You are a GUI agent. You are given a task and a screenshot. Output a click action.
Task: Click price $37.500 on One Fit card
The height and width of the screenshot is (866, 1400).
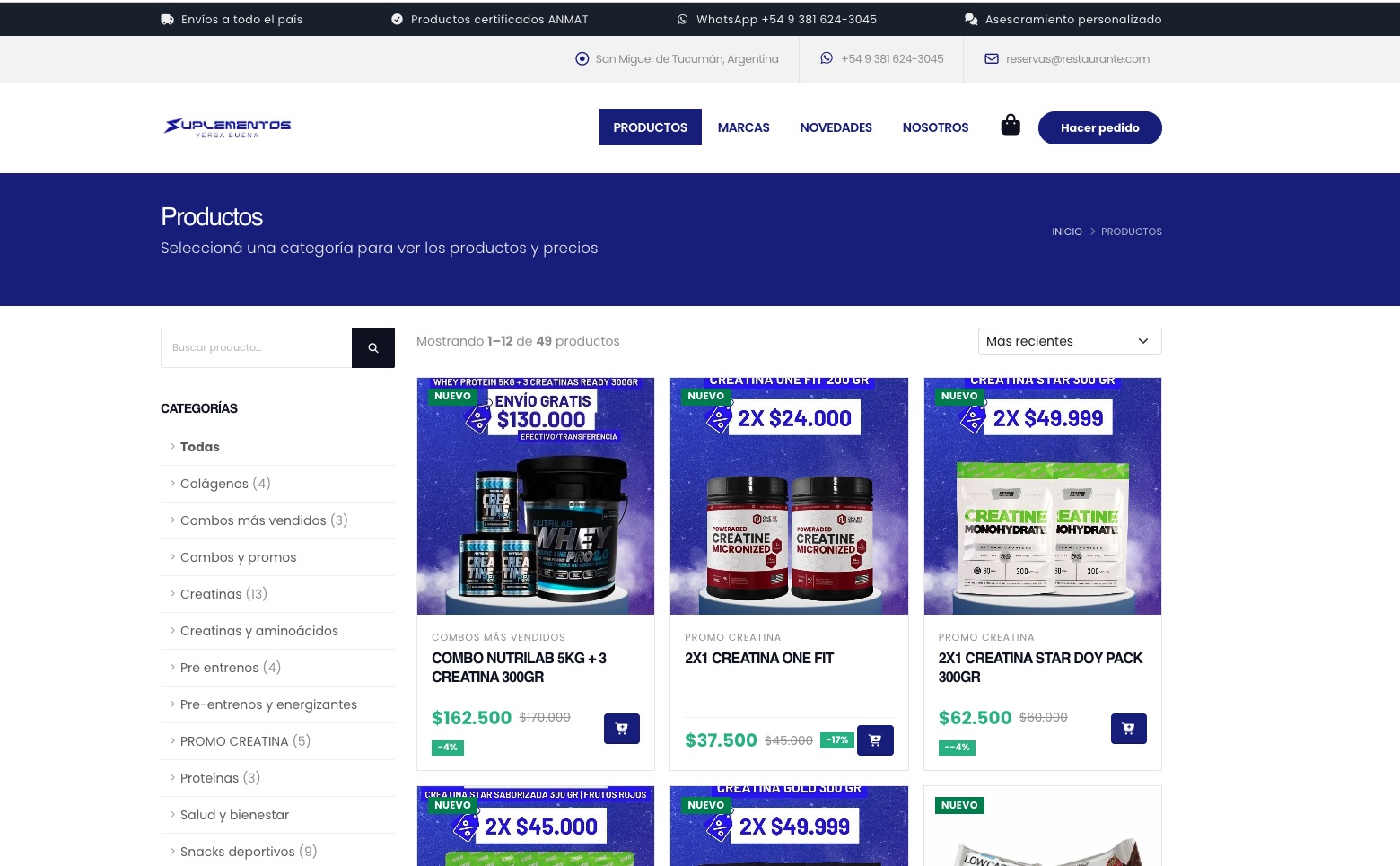tap(721, 740)
